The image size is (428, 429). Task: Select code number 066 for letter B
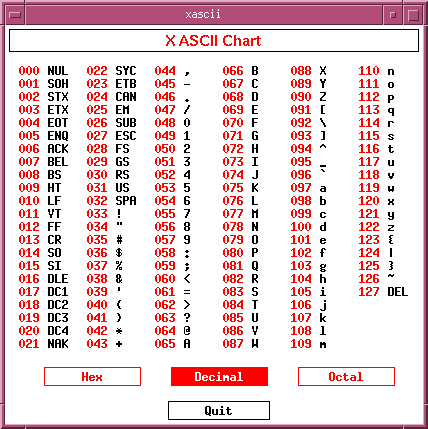click(x=233, y=71)
